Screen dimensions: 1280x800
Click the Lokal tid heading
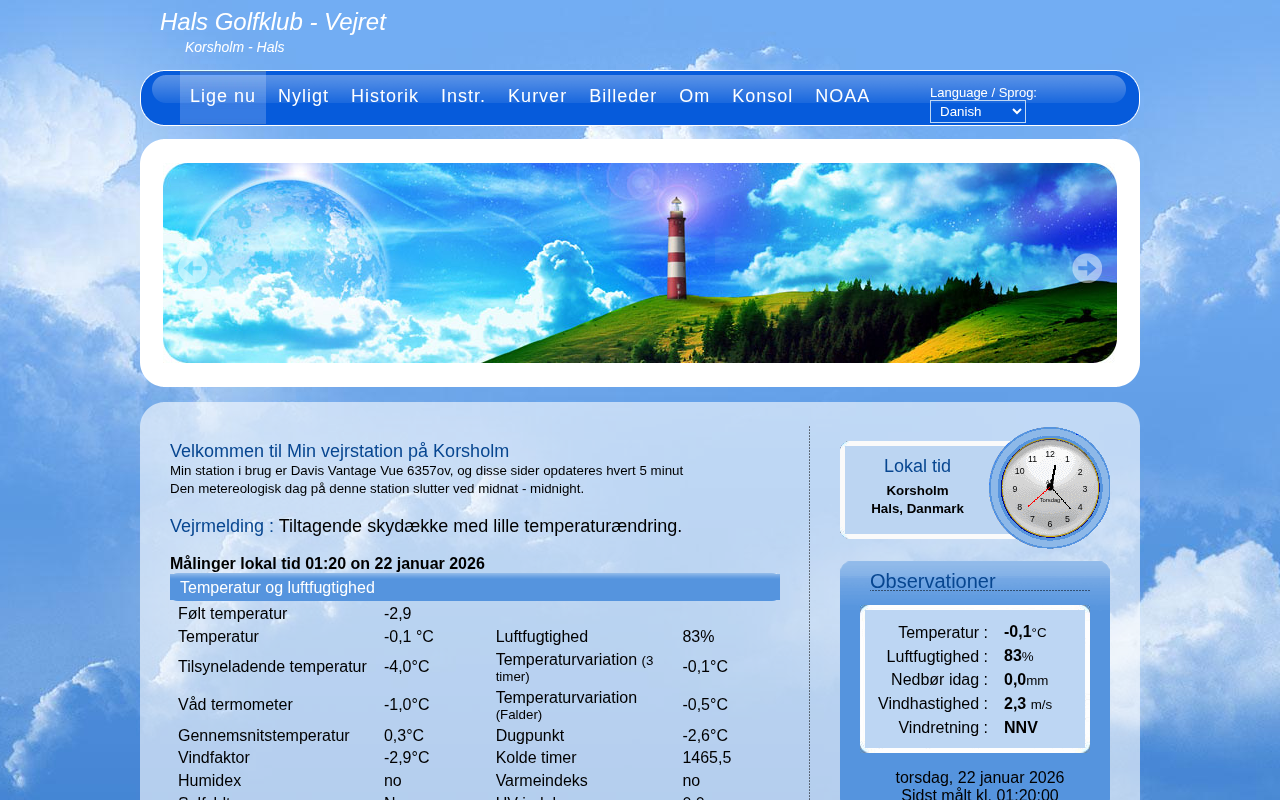coord(917,466)
